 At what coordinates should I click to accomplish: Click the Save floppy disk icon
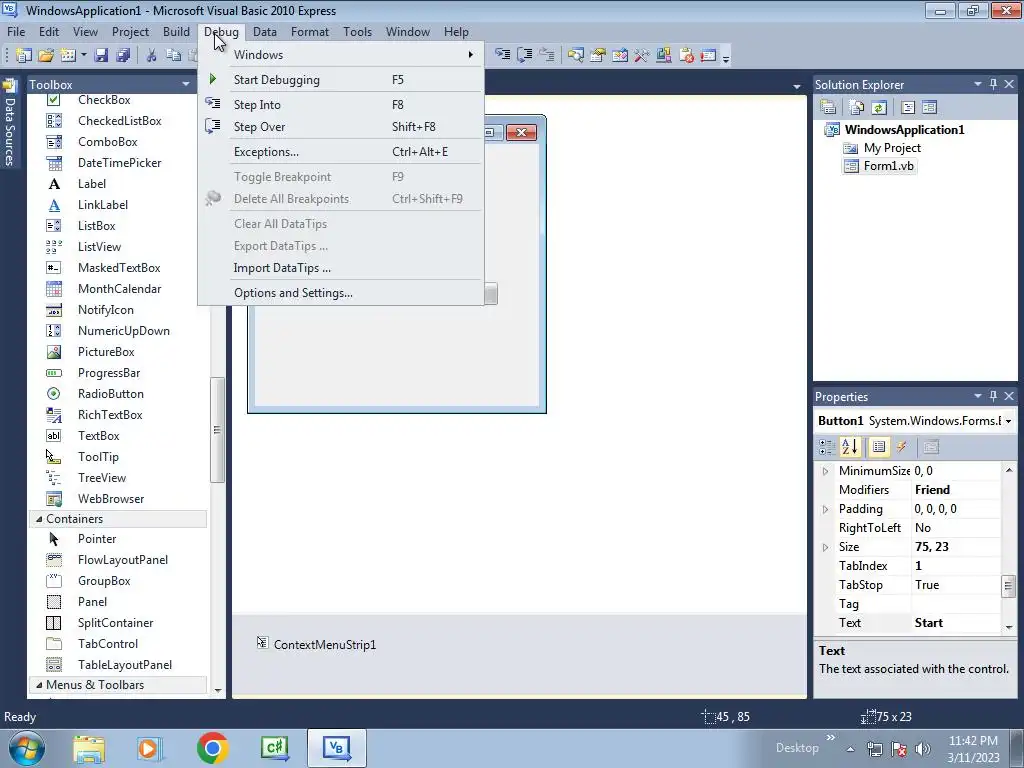click(x=101, y=56)
